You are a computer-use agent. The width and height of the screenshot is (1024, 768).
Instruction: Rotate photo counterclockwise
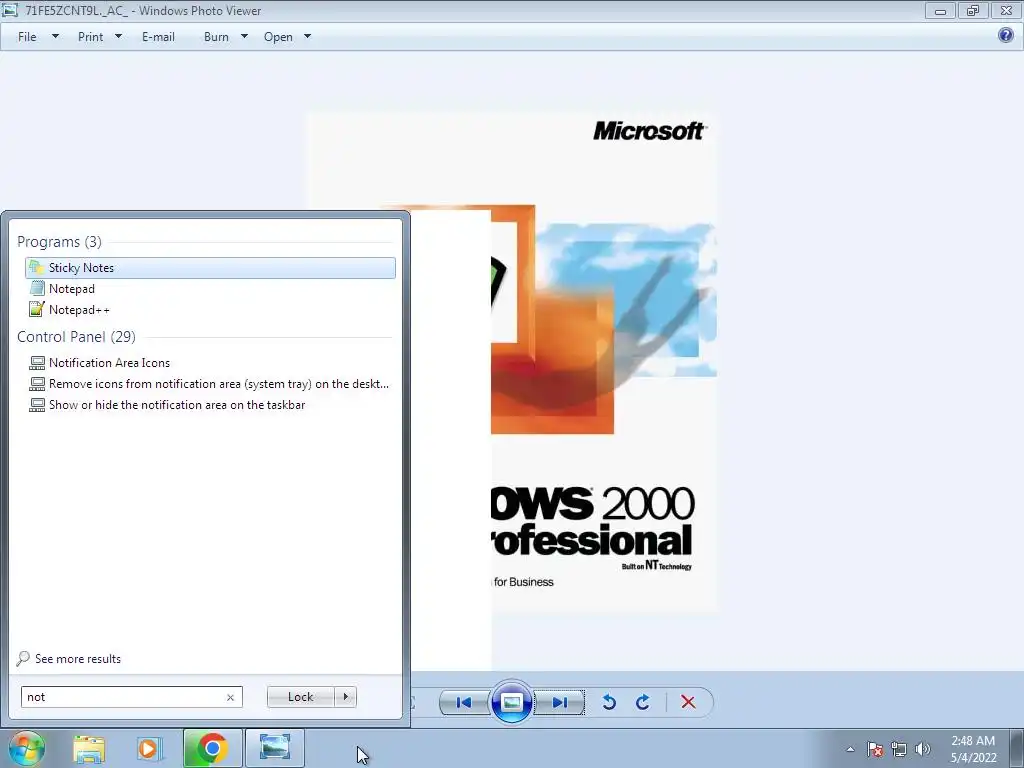[x=609, y=703]
